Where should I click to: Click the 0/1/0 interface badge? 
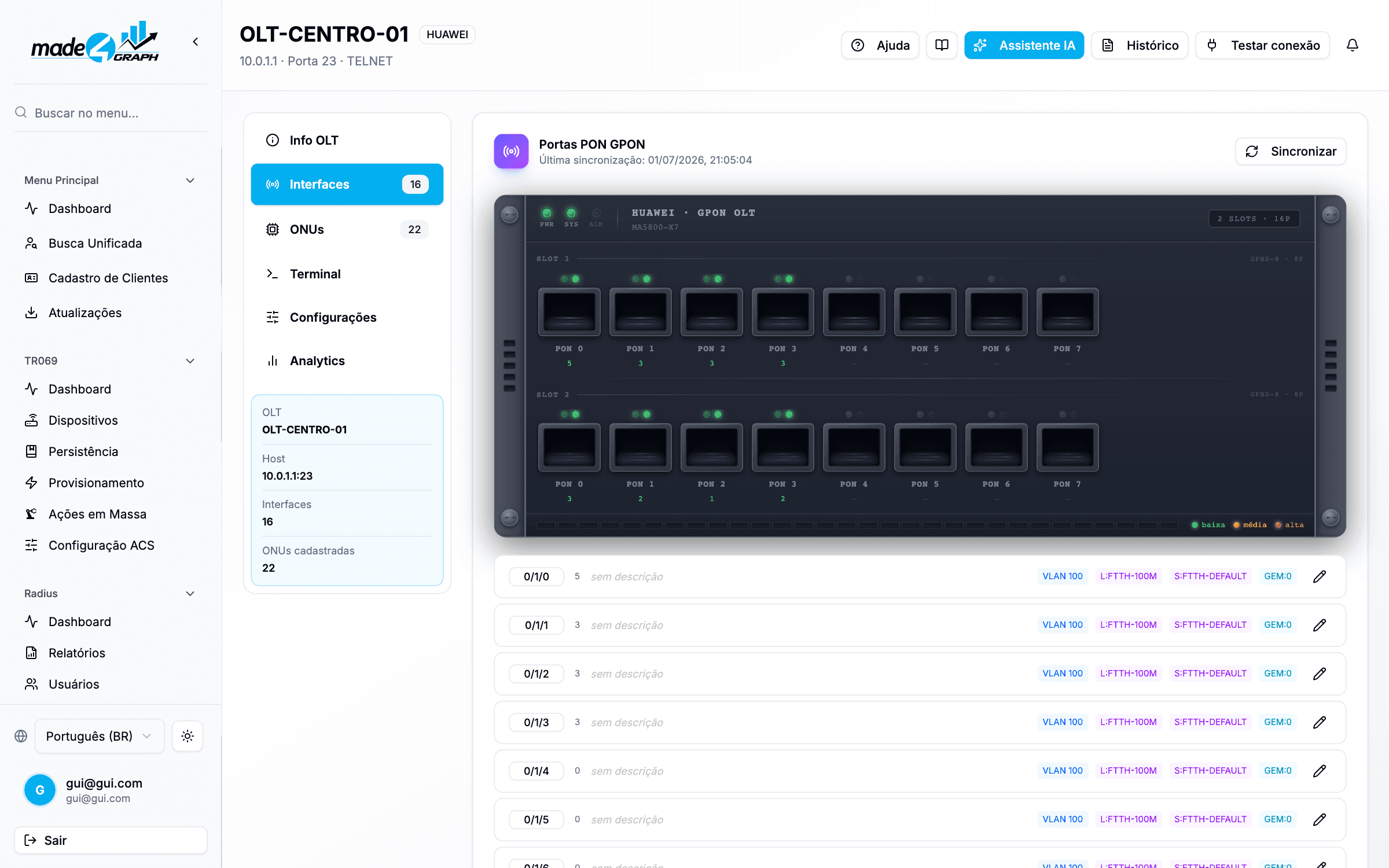point(537,576)
